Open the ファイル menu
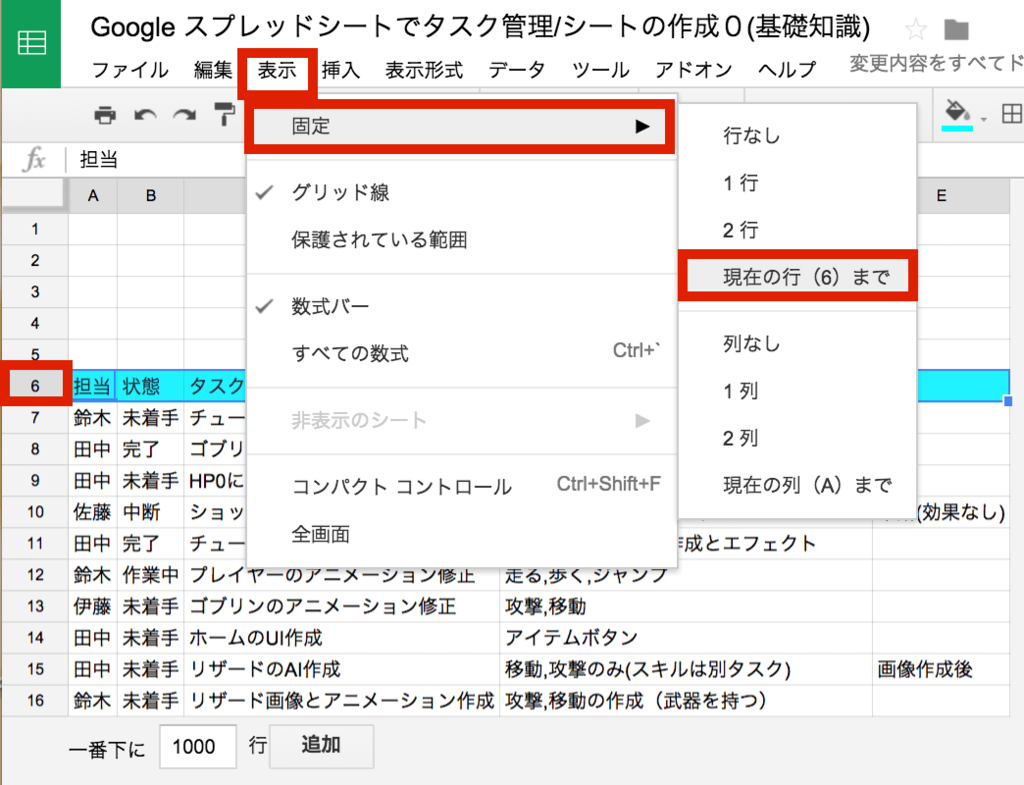 [130, 70]
